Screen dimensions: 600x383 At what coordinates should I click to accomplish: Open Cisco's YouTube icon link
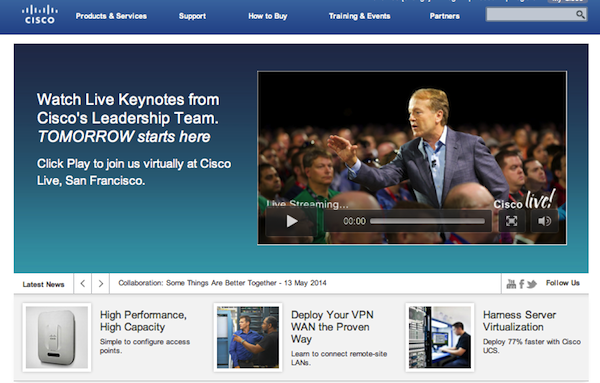(x=511, y=284)
